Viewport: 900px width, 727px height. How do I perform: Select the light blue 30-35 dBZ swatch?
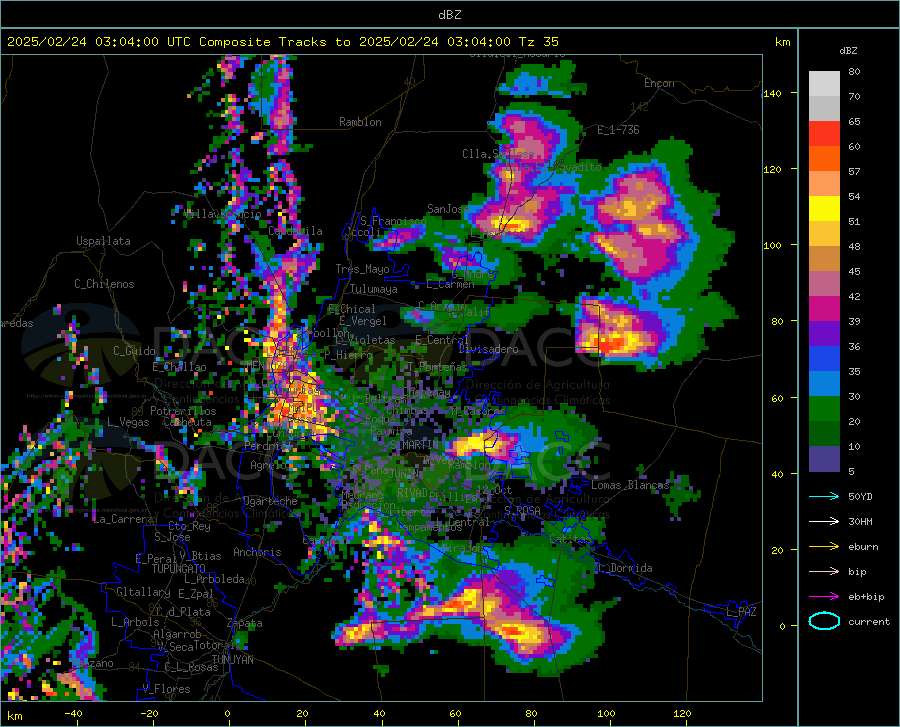point(824,384)
